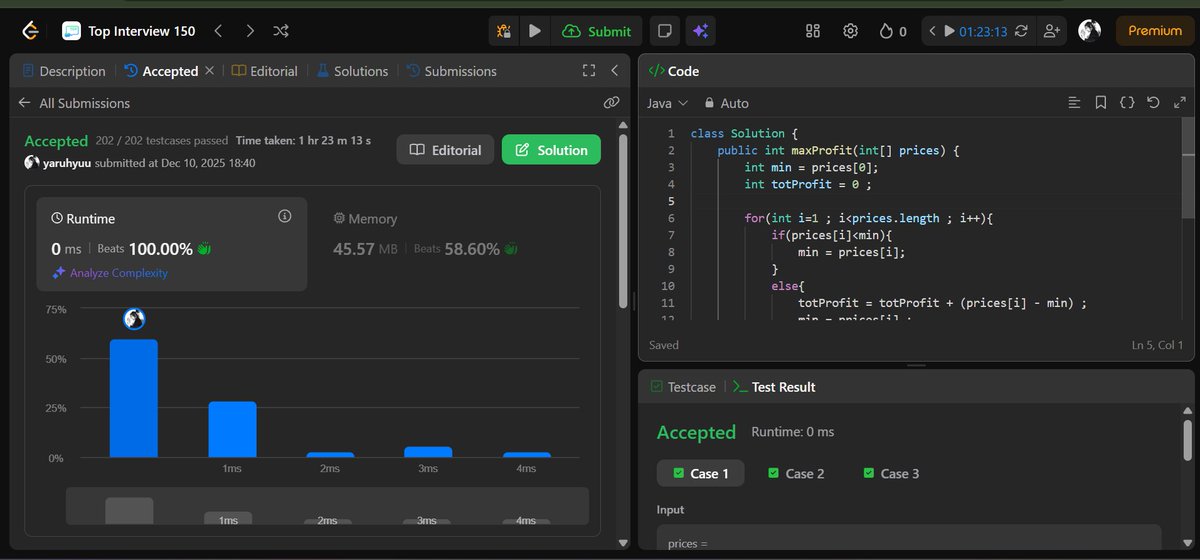1200x560 pixels.
Task: Click the test result panel scrollbar
Action: [x=1188, y=439]
